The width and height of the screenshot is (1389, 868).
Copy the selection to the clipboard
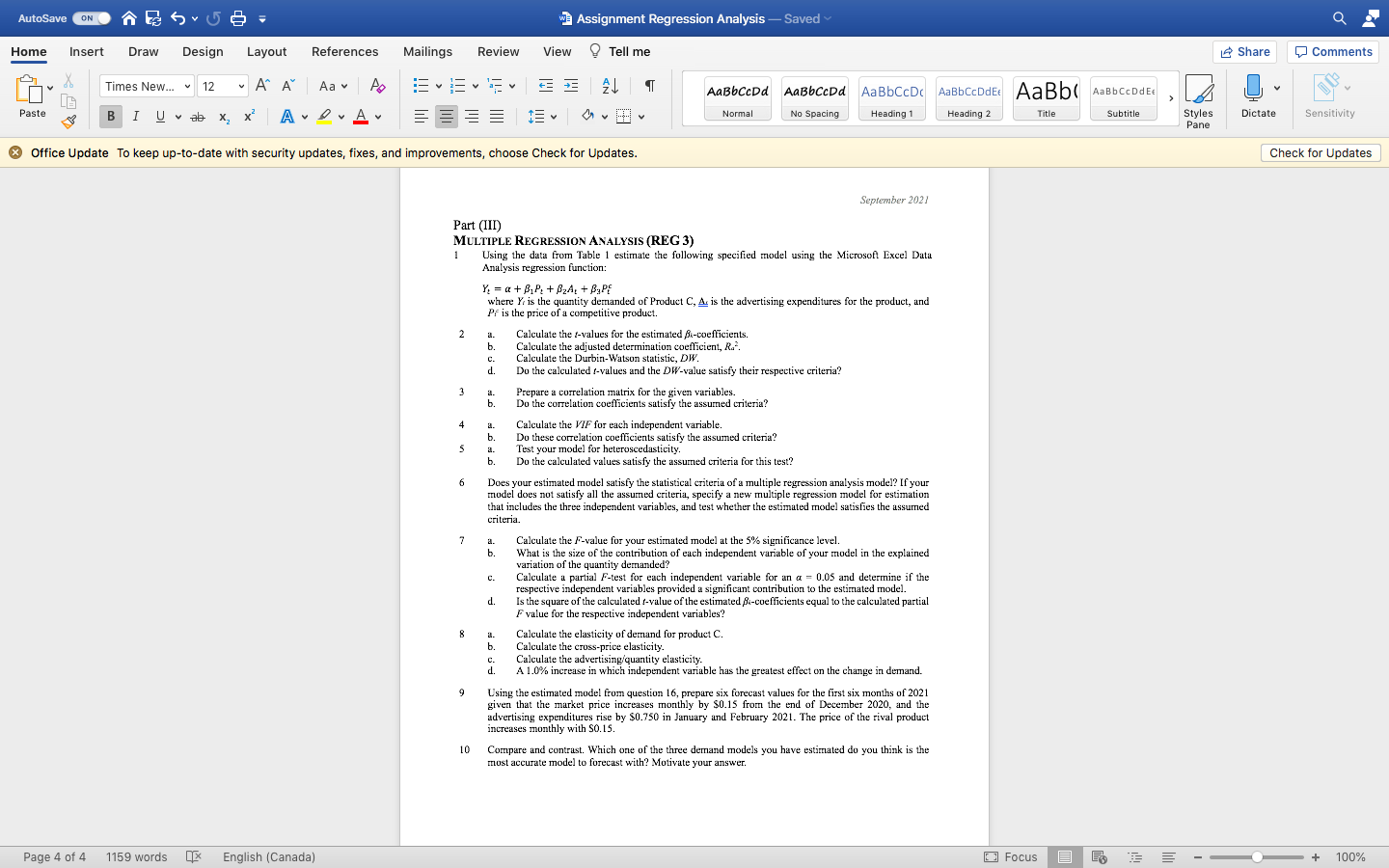pyautogui.click(x=68, y=101)
